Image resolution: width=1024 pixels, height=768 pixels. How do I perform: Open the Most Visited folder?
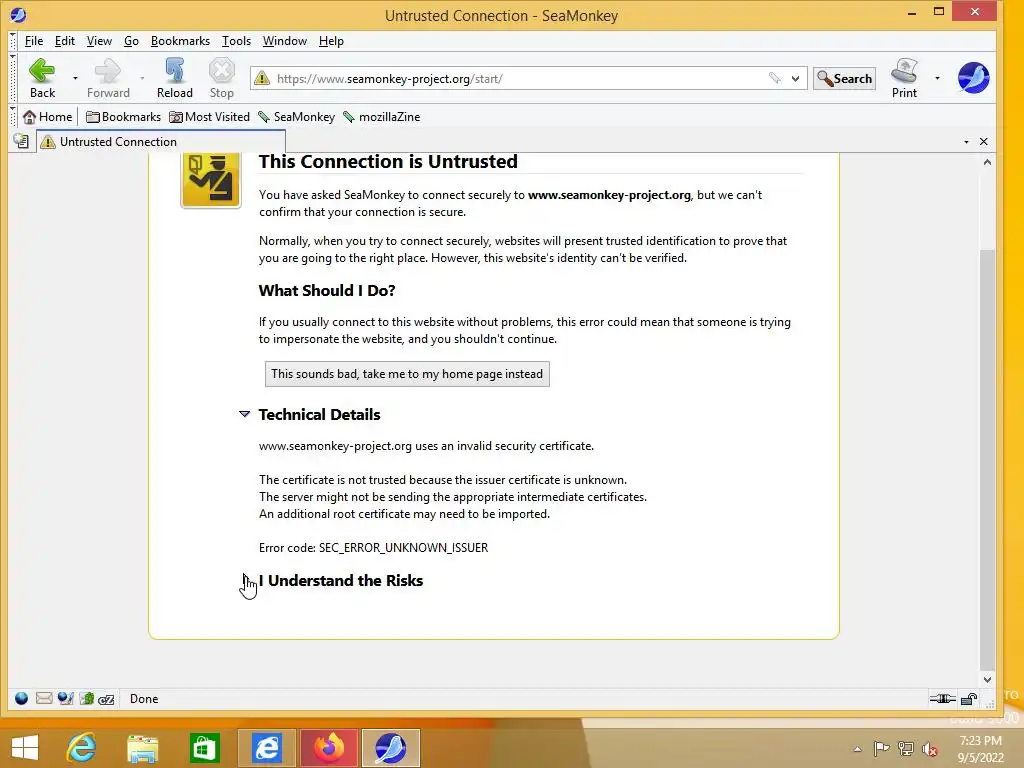click(x=210, y=117)
